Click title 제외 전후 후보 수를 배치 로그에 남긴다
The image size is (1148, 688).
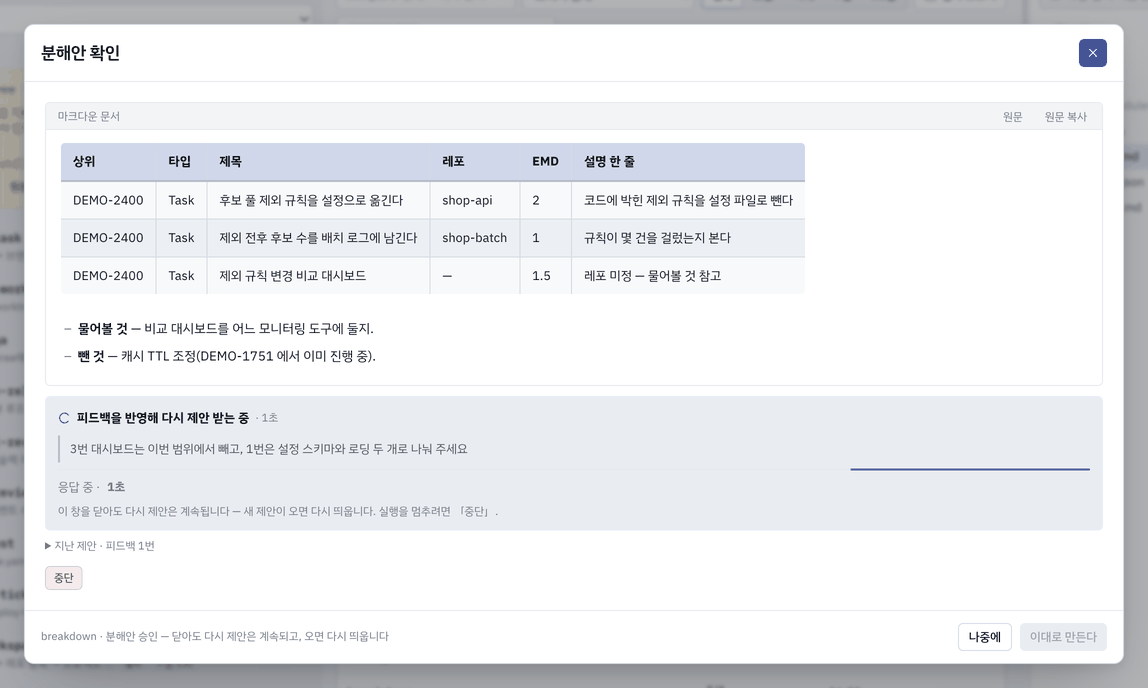pos(318,238)
